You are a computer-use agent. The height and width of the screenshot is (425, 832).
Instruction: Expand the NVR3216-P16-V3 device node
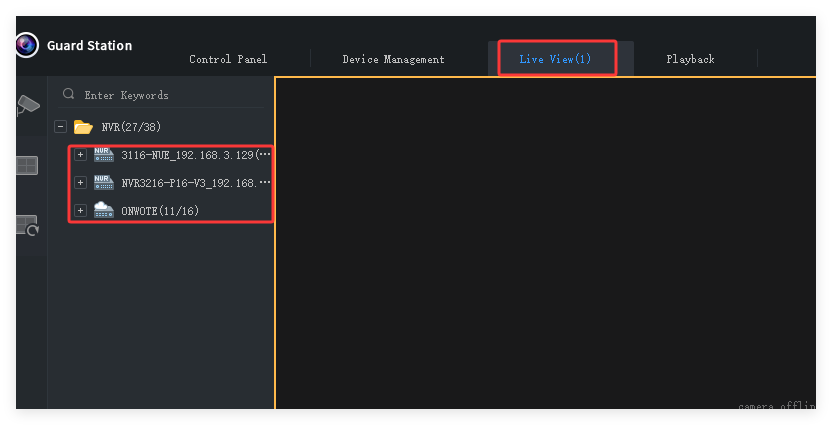80,183
